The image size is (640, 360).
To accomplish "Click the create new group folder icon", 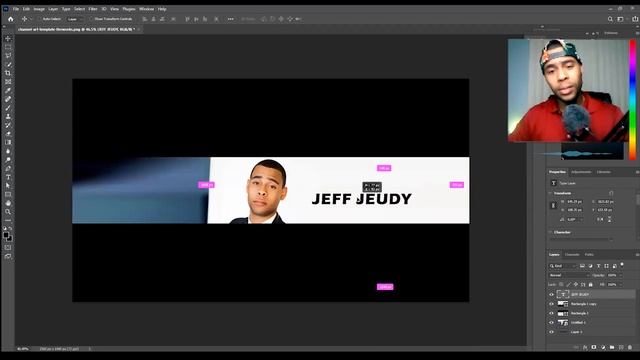I will [x=612, y=347].
